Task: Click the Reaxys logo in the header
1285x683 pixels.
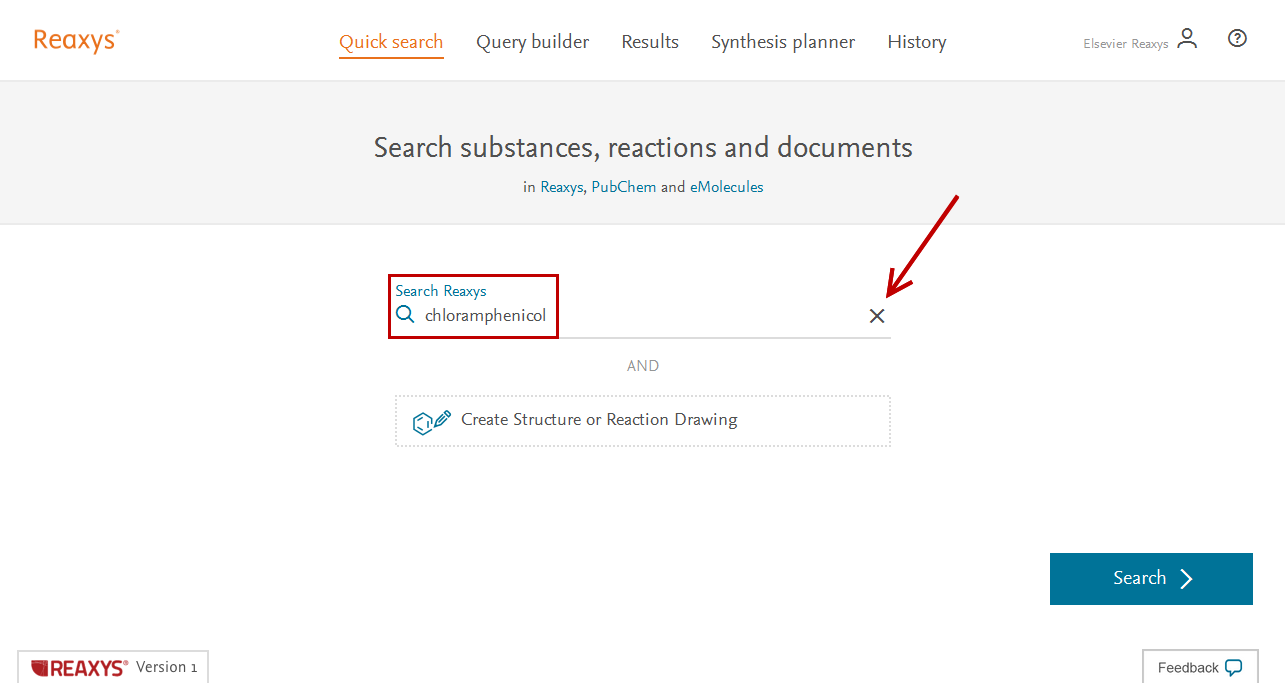Action: [x=76, y=41]
